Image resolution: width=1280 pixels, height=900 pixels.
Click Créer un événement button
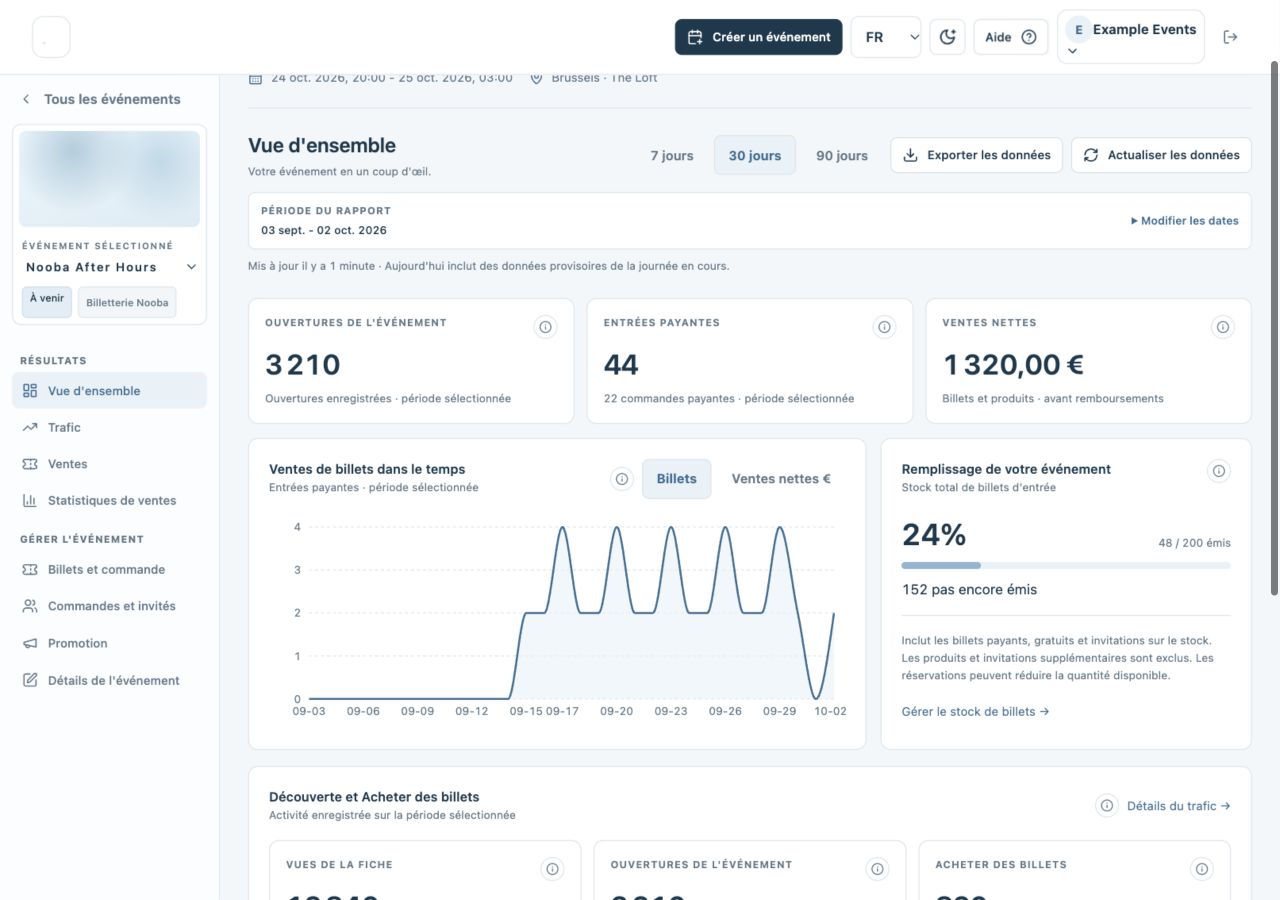[x=759, y=37]
